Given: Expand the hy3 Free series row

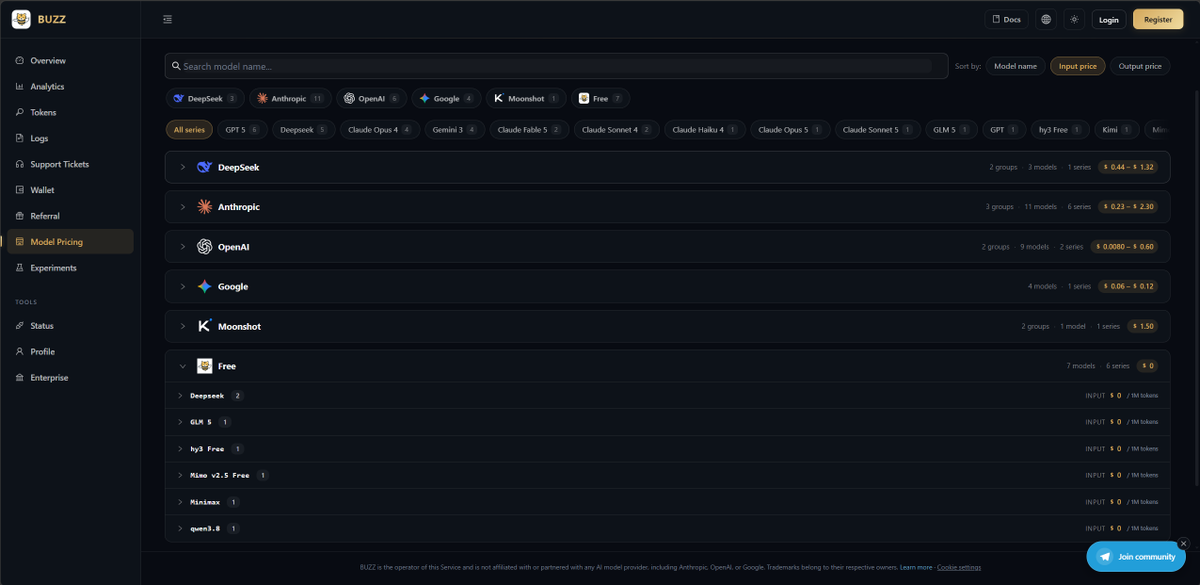Looking at the screenshot, I should click(667, 449).
